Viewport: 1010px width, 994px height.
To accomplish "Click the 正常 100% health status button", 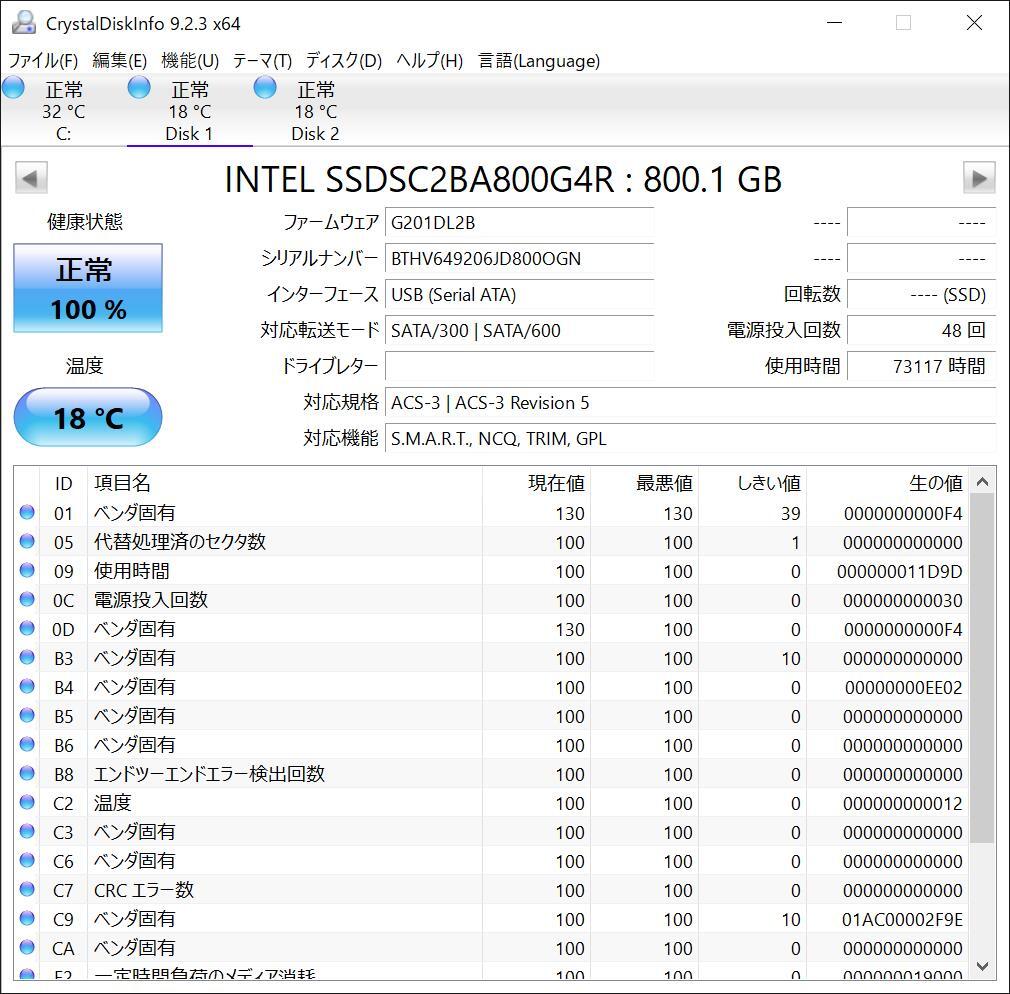I will tap(88, 288).
